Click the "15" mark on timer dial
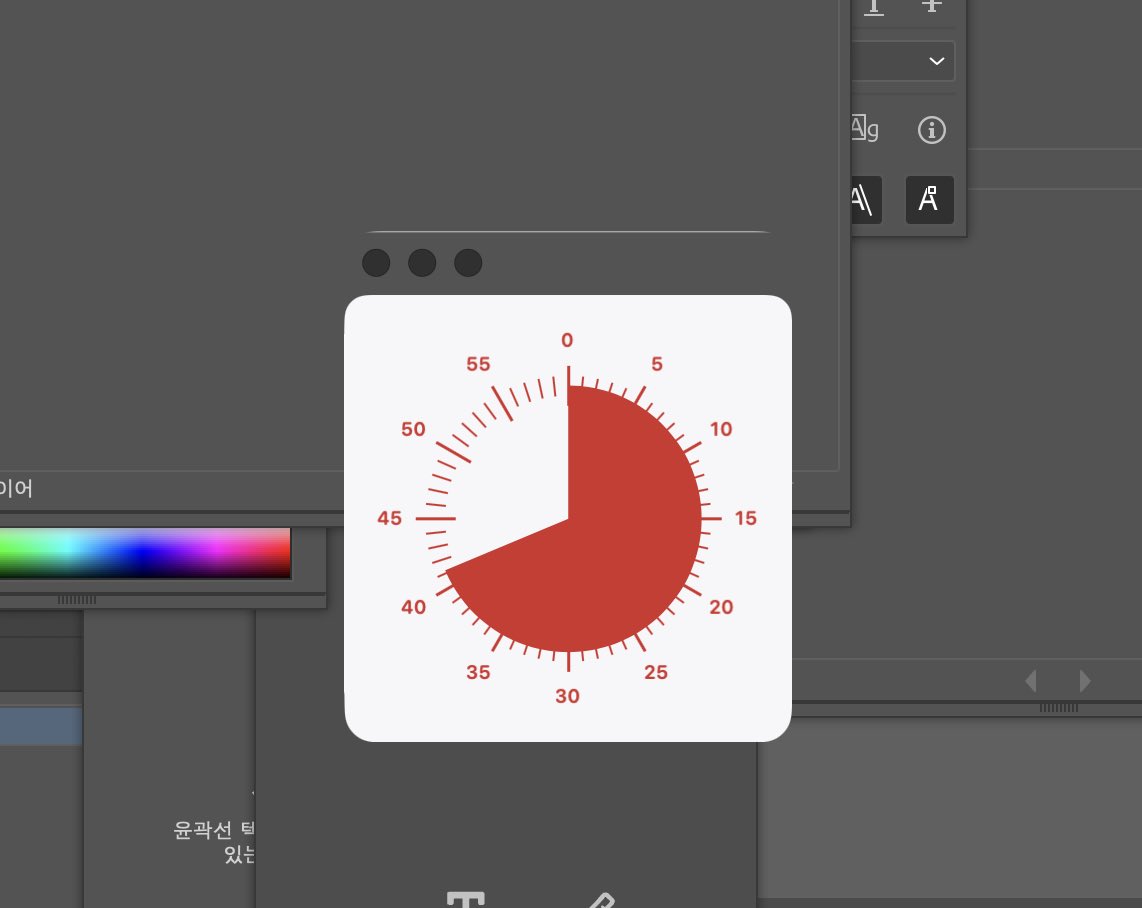 tap(746, 518)
